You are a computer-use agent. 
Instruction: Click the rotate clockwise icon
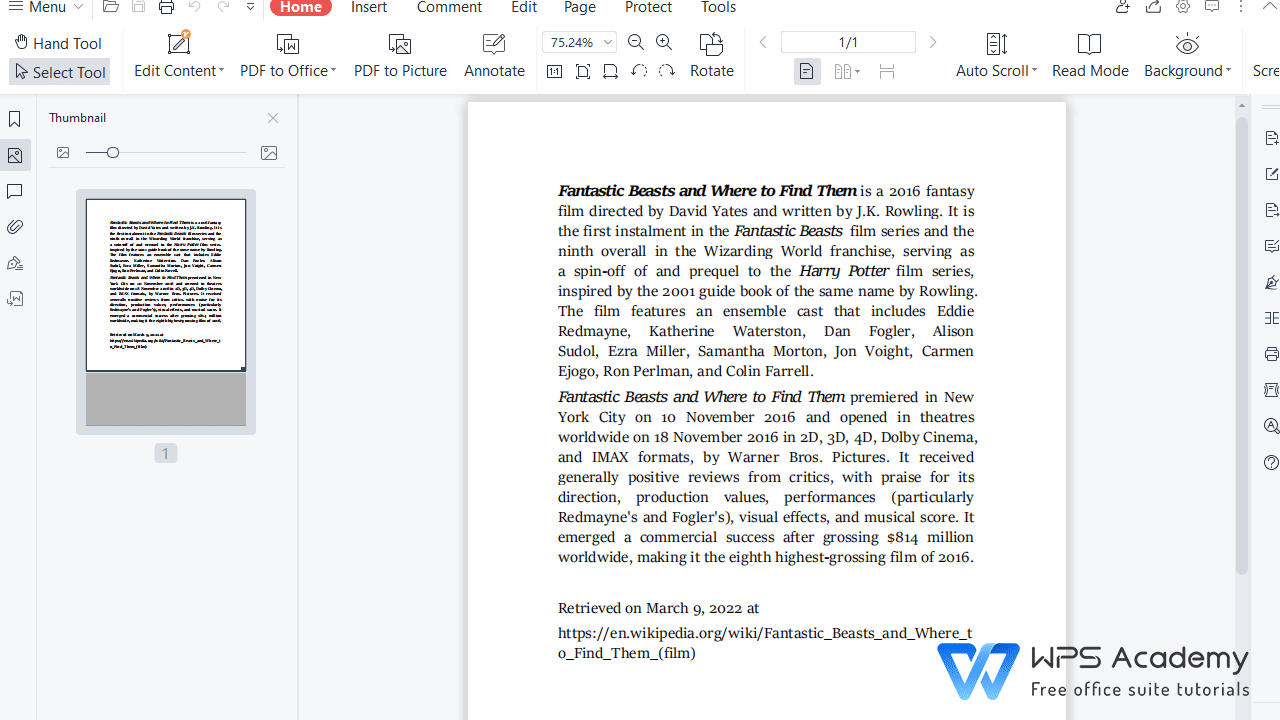click(667, 71)
